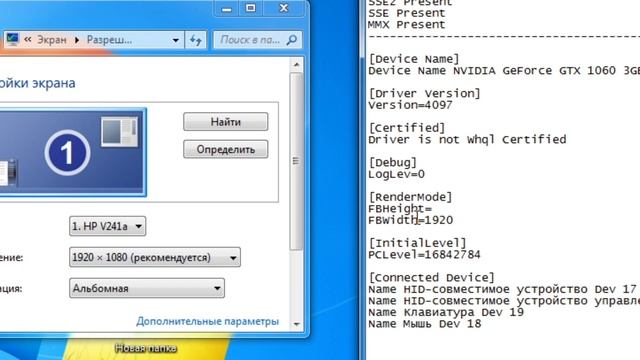Click the Driver is not Whql Certified line
This screenshot has width=640, height=360.
(x=467, y=140)
